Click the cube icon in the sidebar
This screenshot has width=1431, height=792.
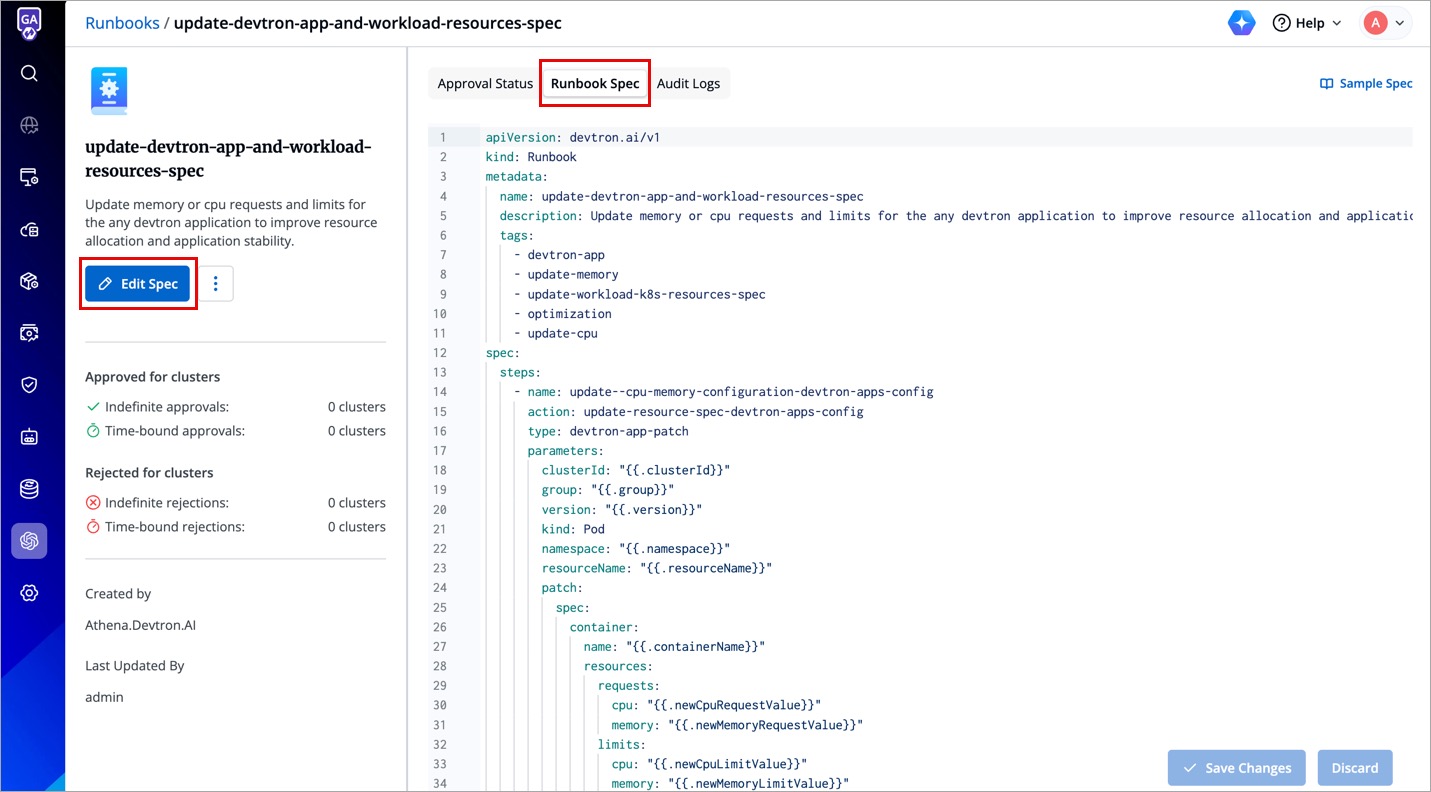pyautogui.click(x=29, y=281)
